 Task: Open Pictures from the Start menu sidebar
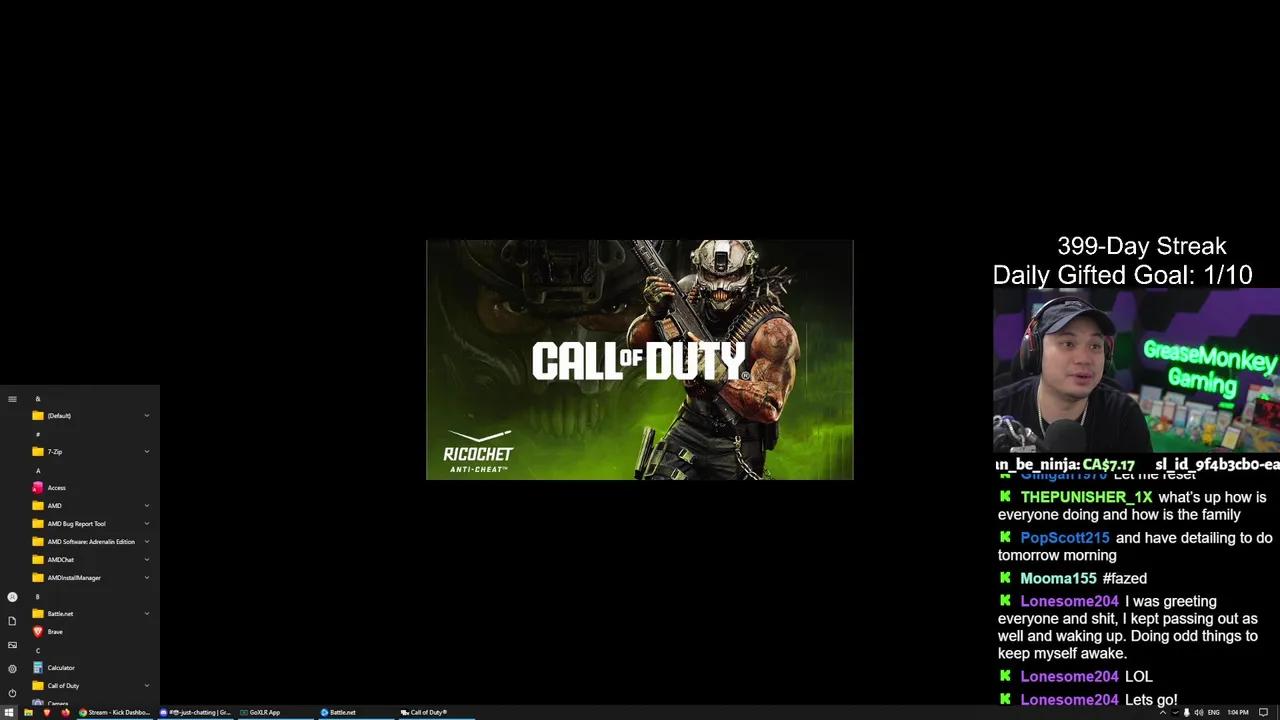tap(12, 645)
